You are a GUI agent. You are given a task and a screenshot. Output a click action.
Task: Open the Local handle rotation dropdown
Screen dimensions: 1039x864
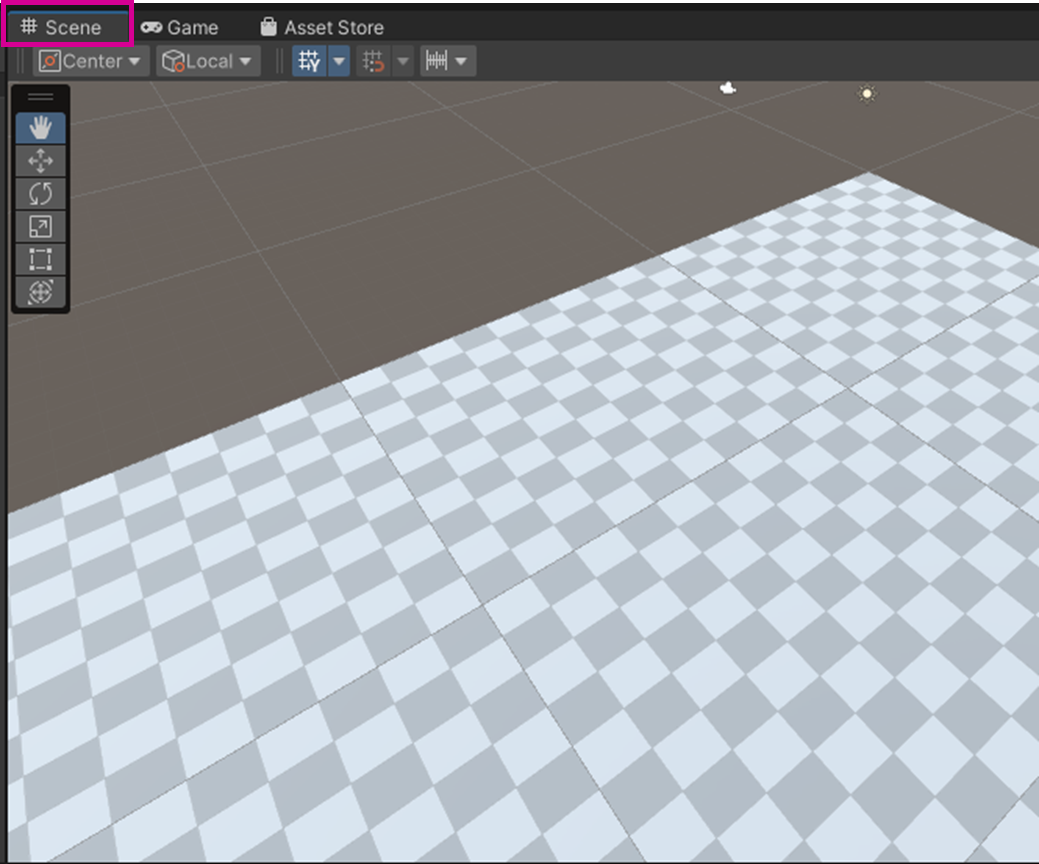click(209, 61)
